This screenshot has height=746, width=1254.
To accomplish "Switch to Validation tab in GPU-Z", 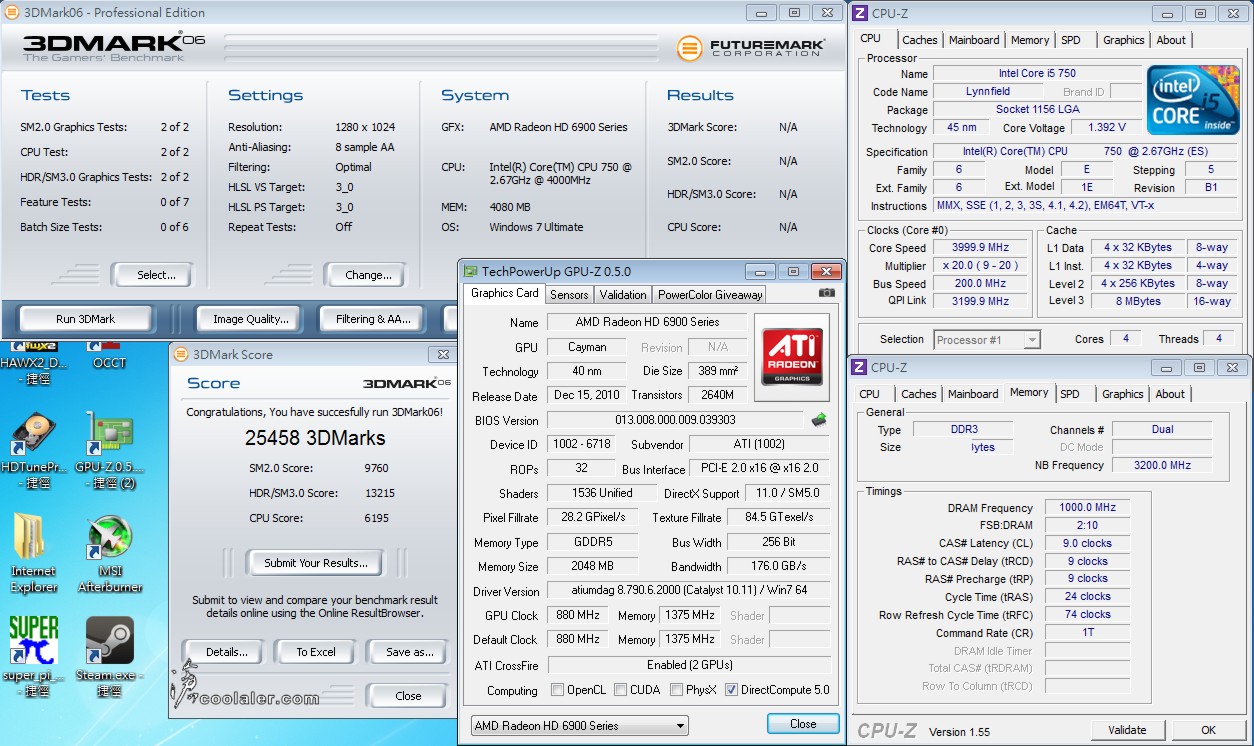I will (x=623, y=294).
